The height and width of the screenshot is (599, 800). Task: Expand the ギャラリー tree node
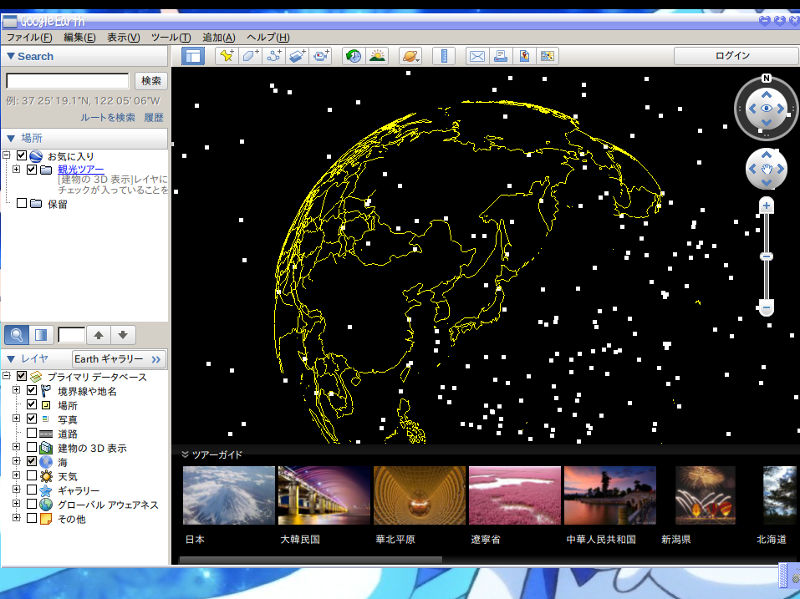coord(16,490)
